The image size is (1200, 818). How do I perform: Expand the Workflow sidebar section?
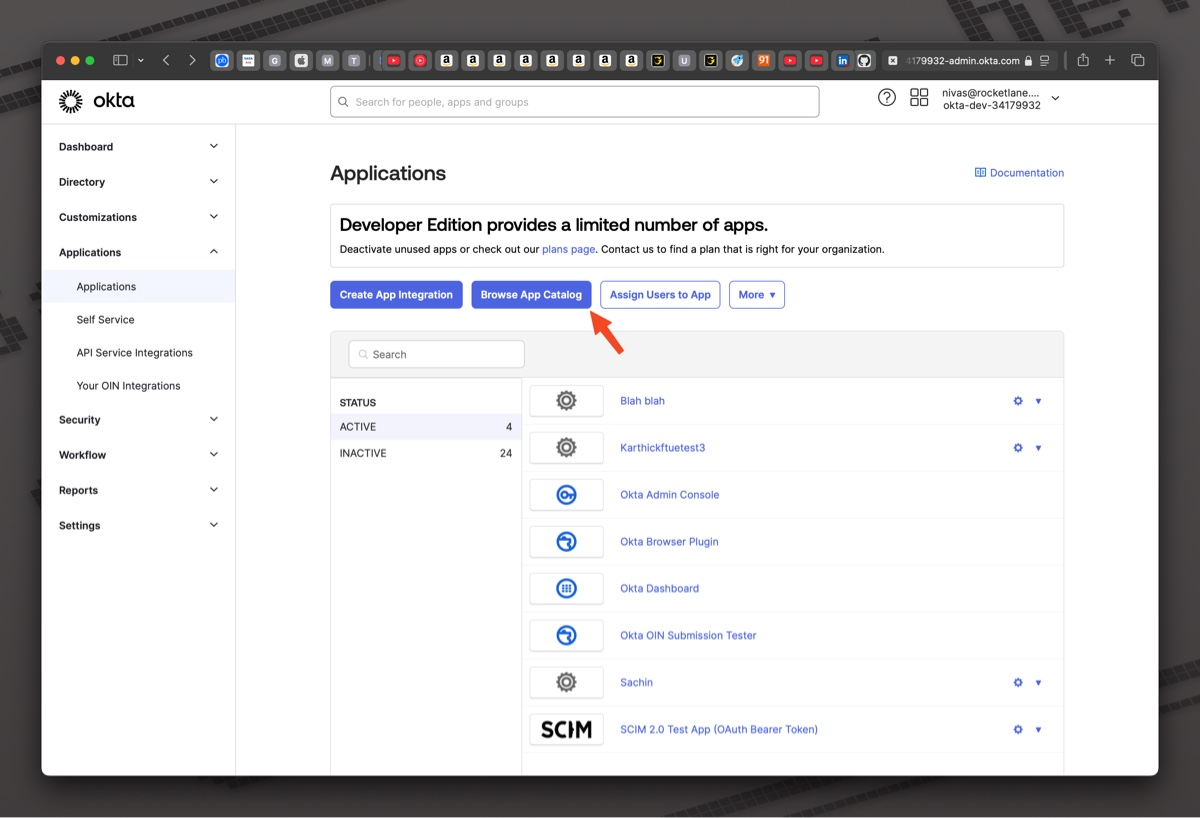(214, 455)
